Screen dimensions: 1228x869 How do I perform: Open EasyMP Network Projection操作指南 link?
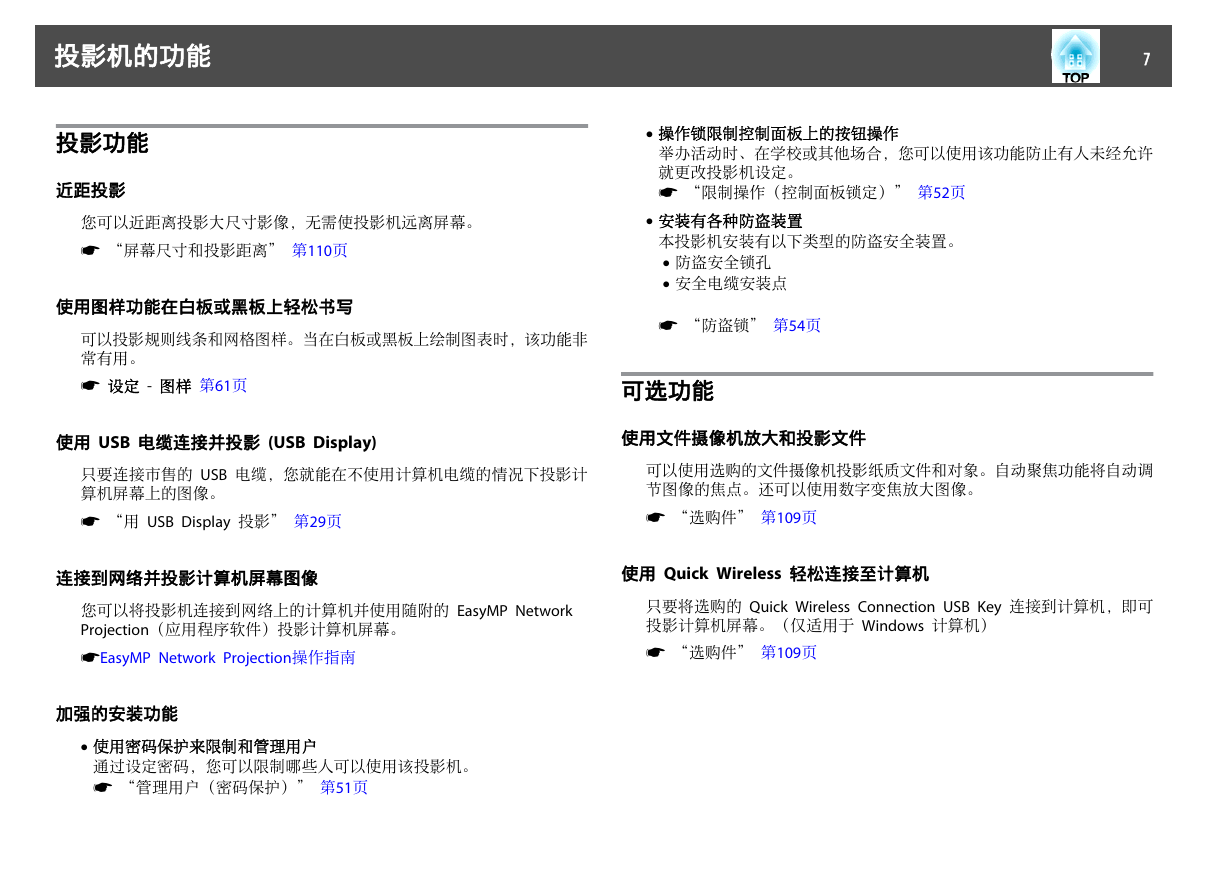228,658
